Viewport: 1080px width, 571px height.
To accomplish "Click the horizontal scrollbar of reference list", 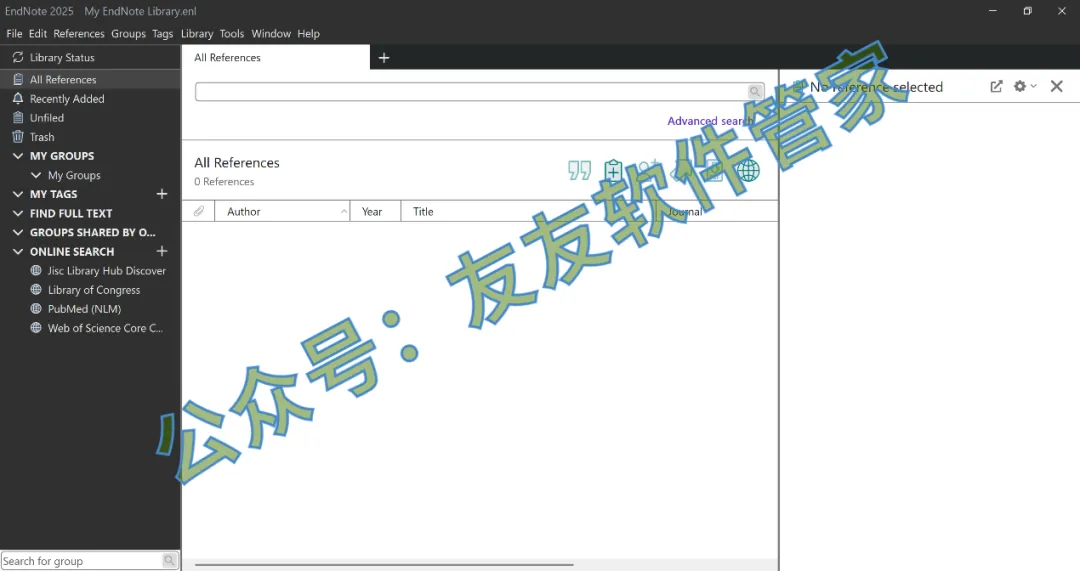I will coord(384,565).
